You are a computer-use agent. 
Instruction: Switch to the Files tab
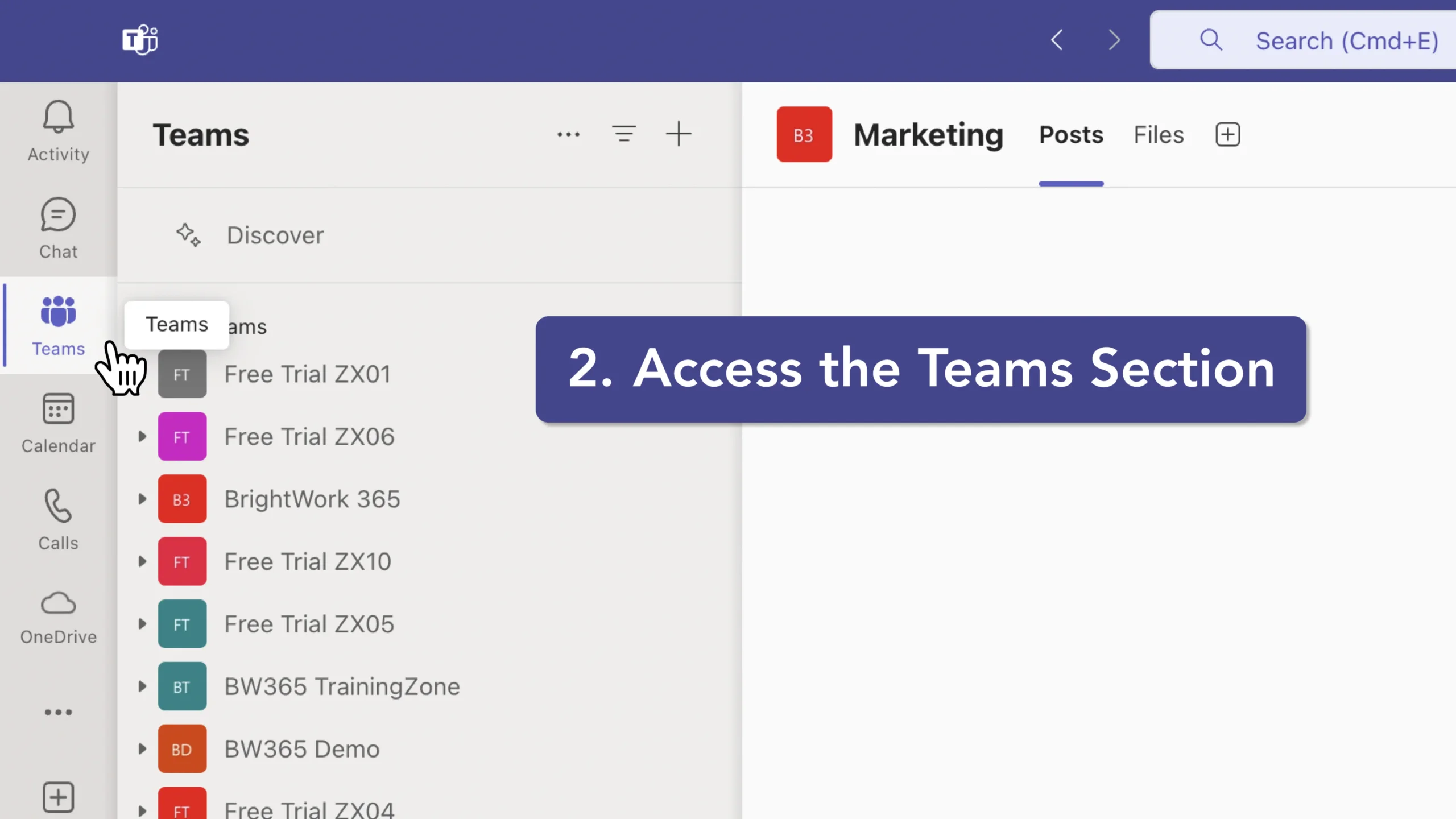(x=1159, y=135)
